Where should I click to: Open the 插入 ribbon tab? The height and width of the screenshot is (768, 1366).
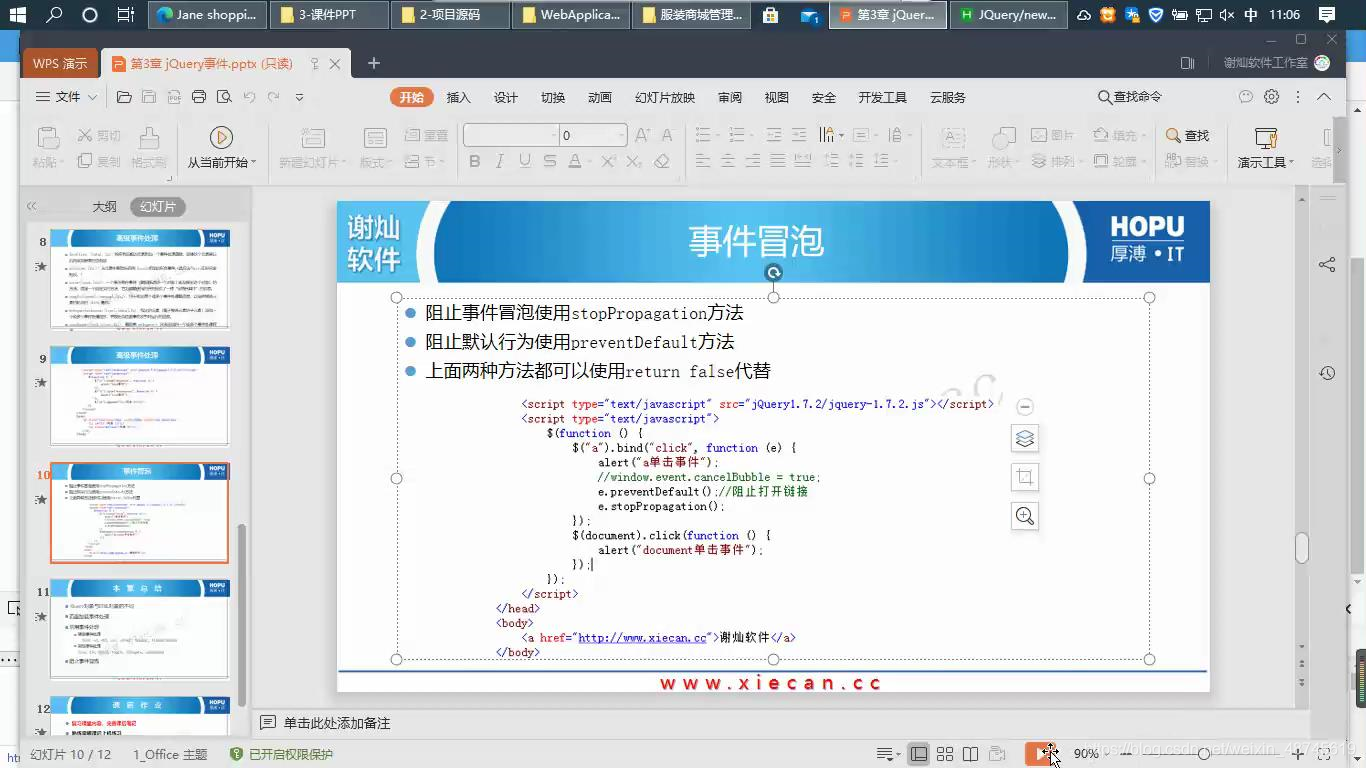pos(458,97)
